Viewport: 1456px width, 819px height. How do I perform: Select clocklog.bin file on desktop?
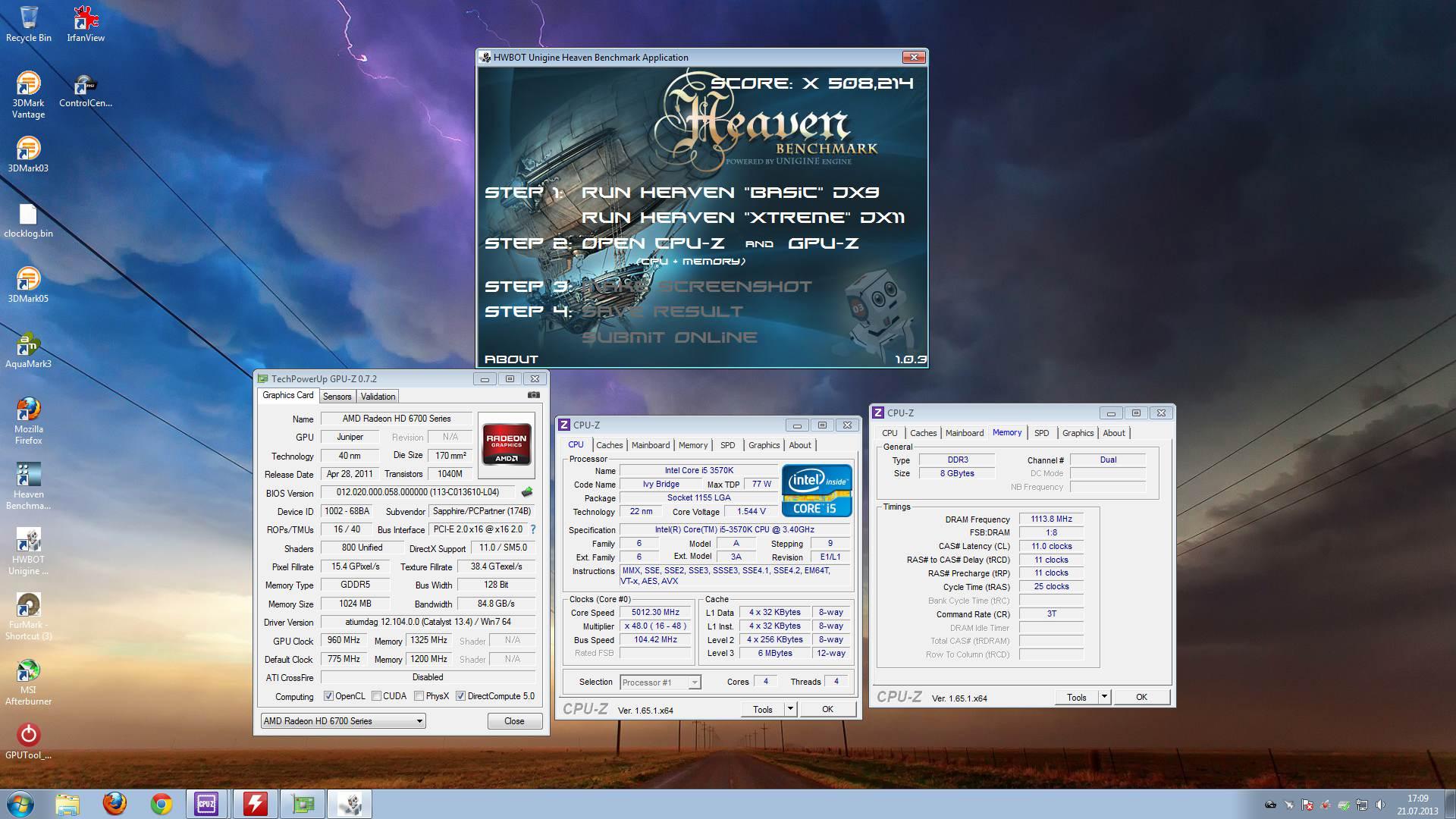click(x=28, y=221)
